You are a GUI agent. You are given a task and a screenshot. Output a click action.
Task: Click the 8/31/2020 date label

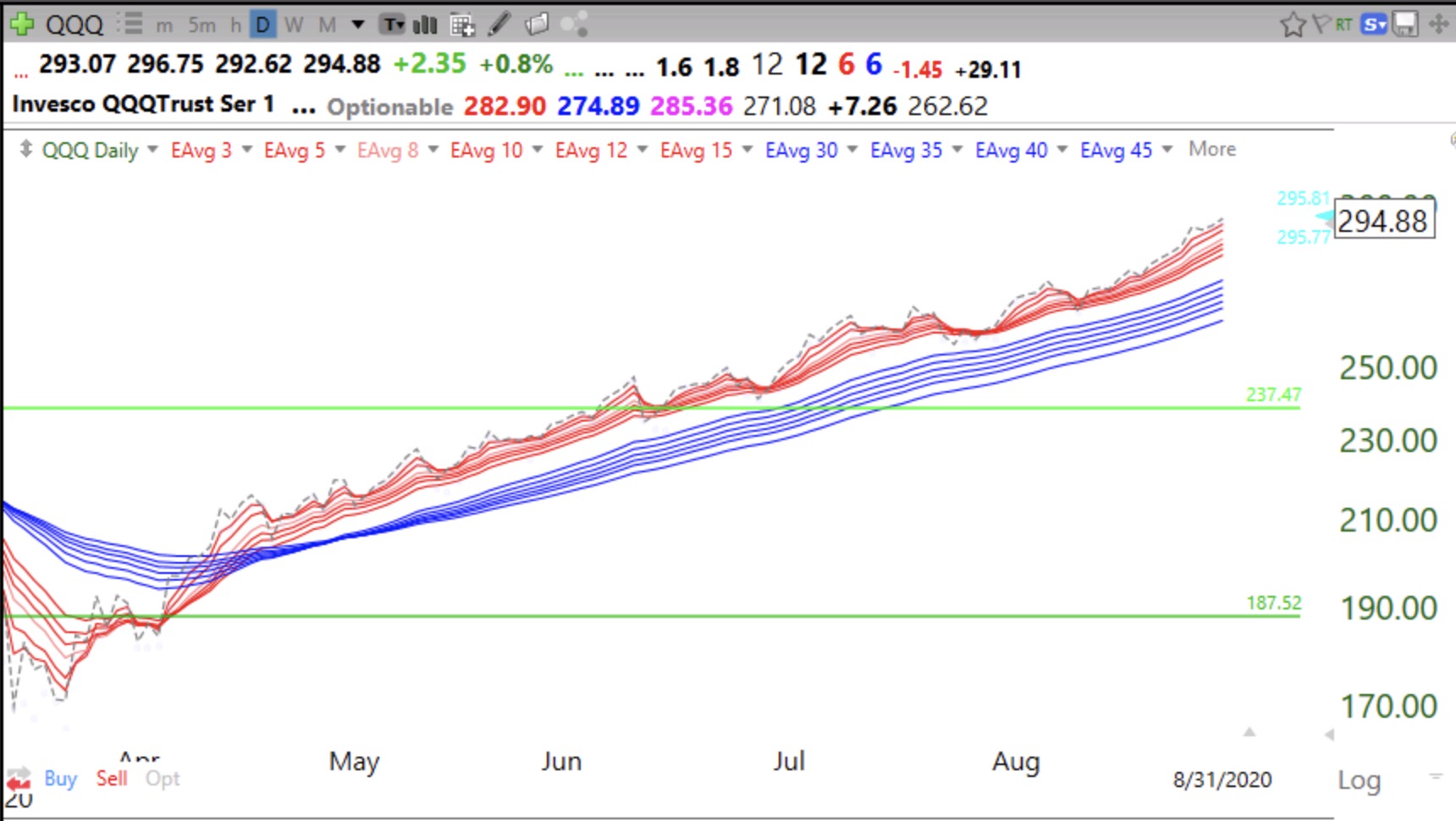1222,780
